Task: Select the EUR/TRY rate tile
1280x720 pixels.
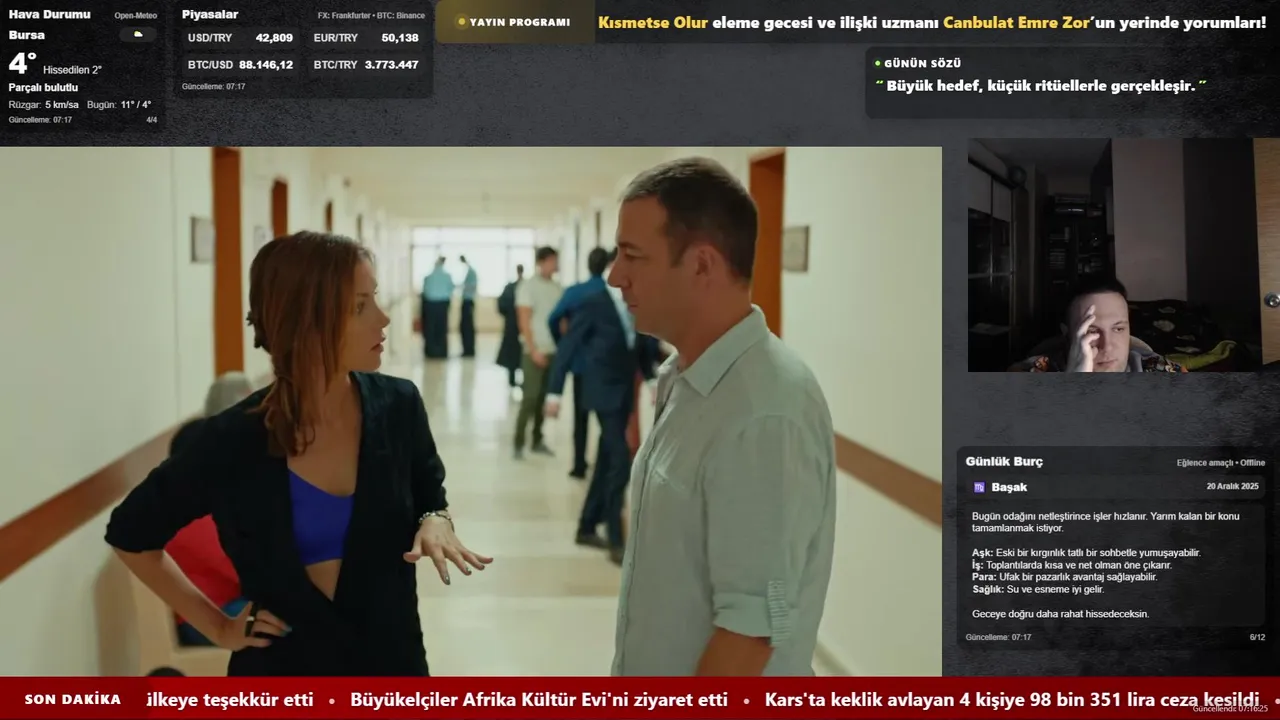Action: click(366, 38)
